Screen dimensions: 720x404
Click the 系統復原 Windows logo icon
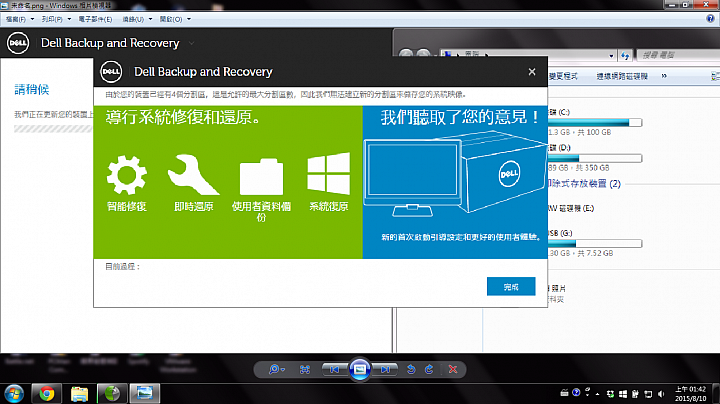pyautogui.click(x=328, y=174)
